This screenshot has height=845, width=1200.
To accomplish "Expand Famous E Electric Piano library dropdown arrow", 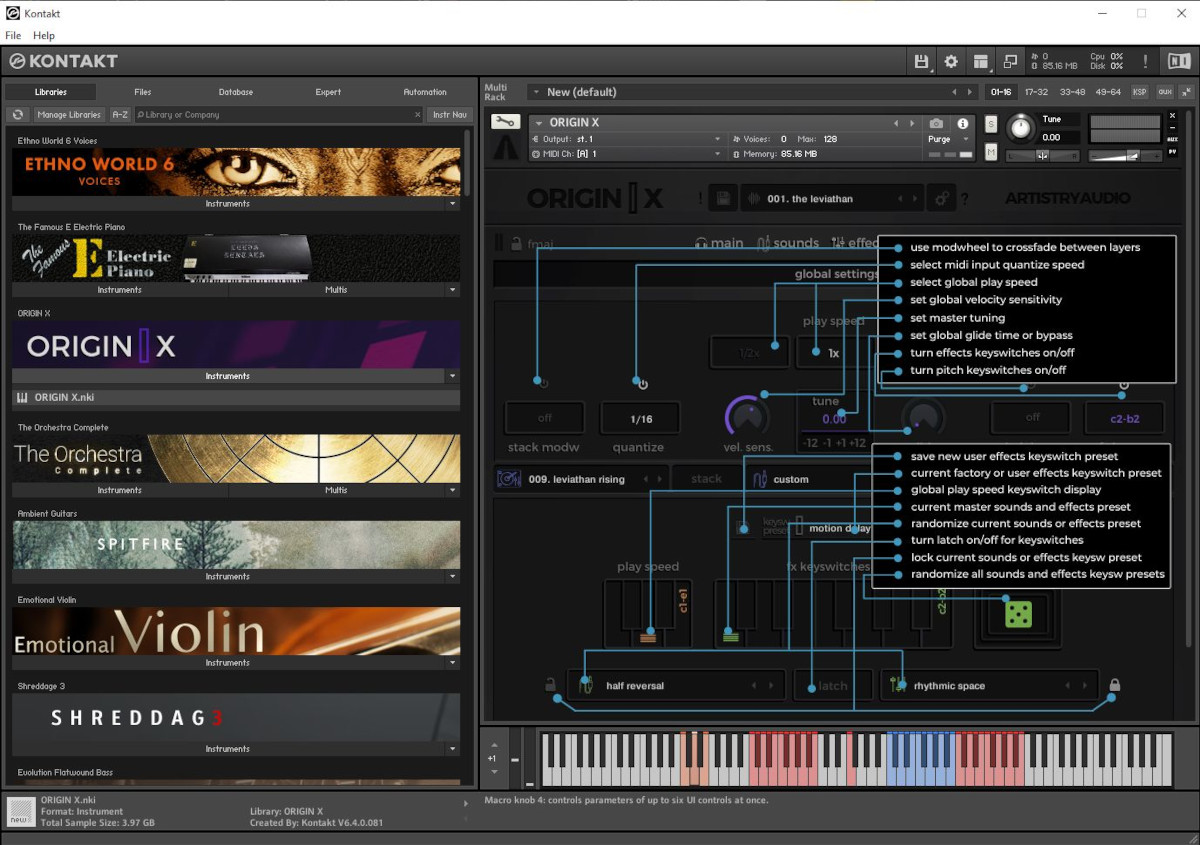I will [x=453, y=290].
